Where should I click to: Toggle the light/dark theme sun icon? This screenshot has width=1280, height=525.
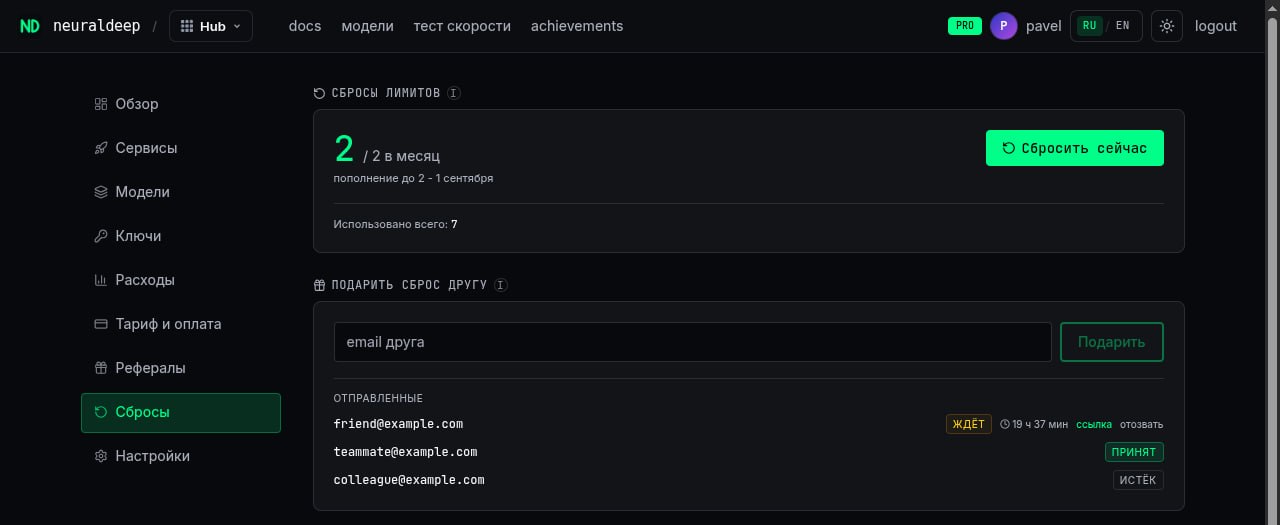coord(1167,26)
